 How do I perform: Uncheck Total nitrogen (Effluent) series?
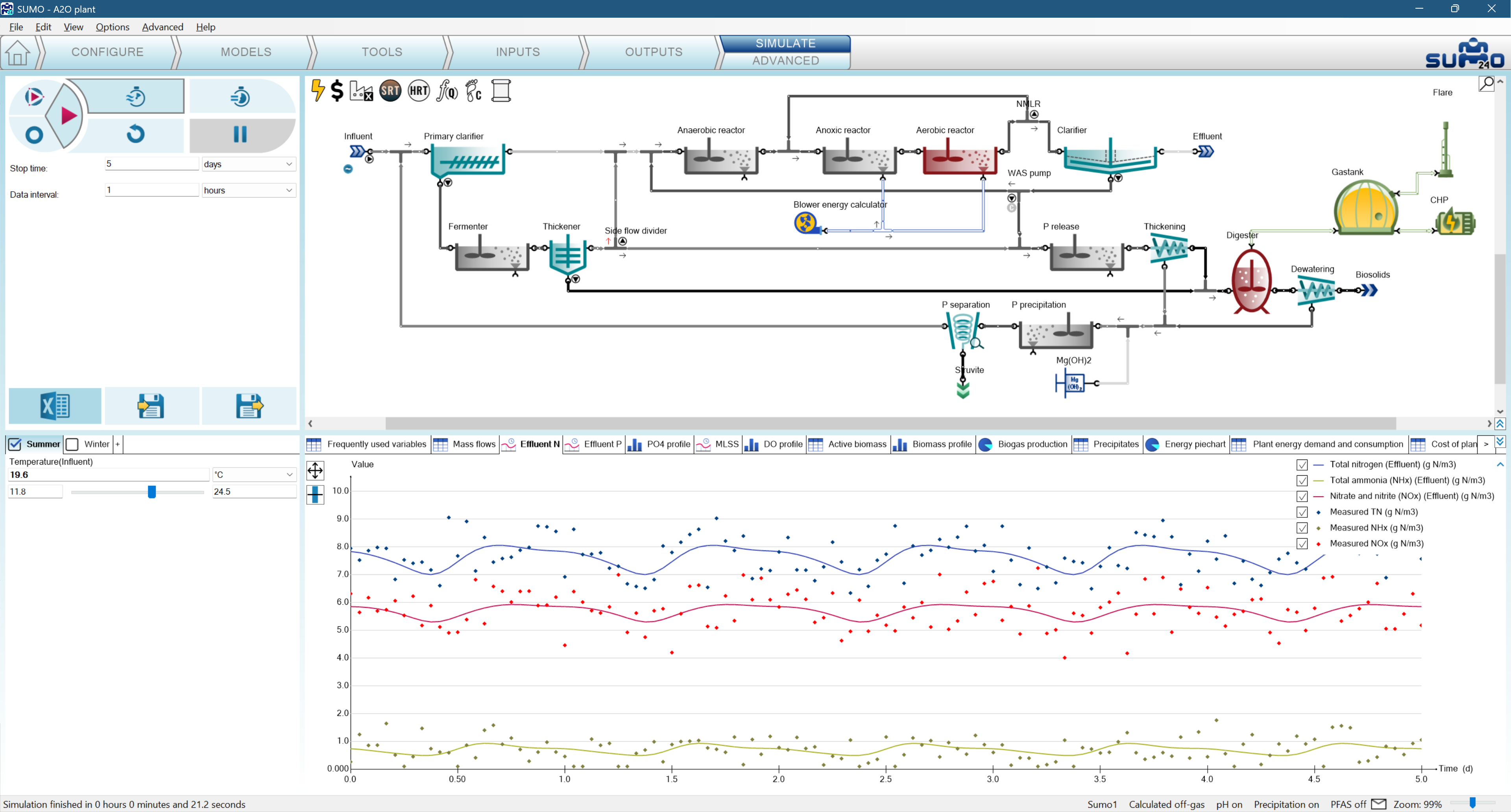click(1302, 465)
